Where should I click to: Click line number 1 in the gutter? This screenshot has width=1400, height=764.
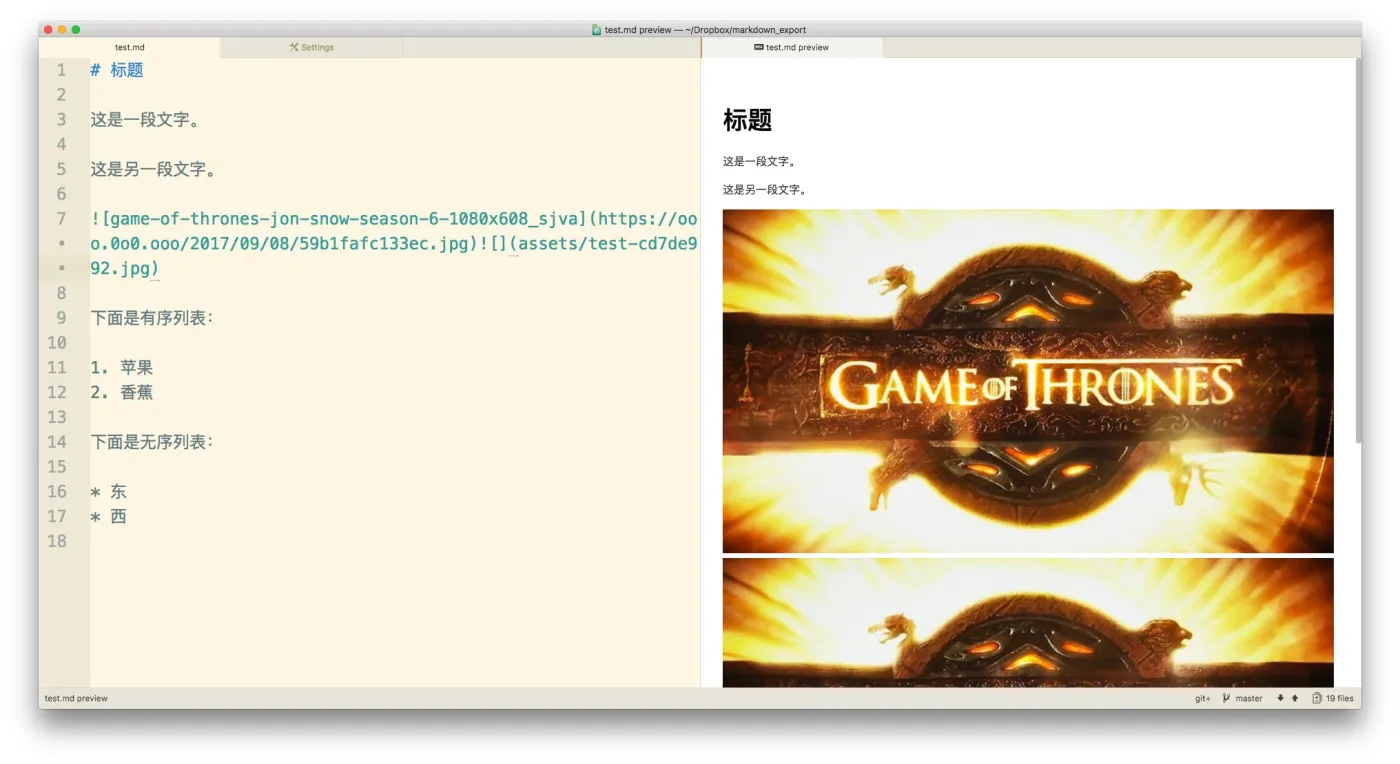[61, 70]
